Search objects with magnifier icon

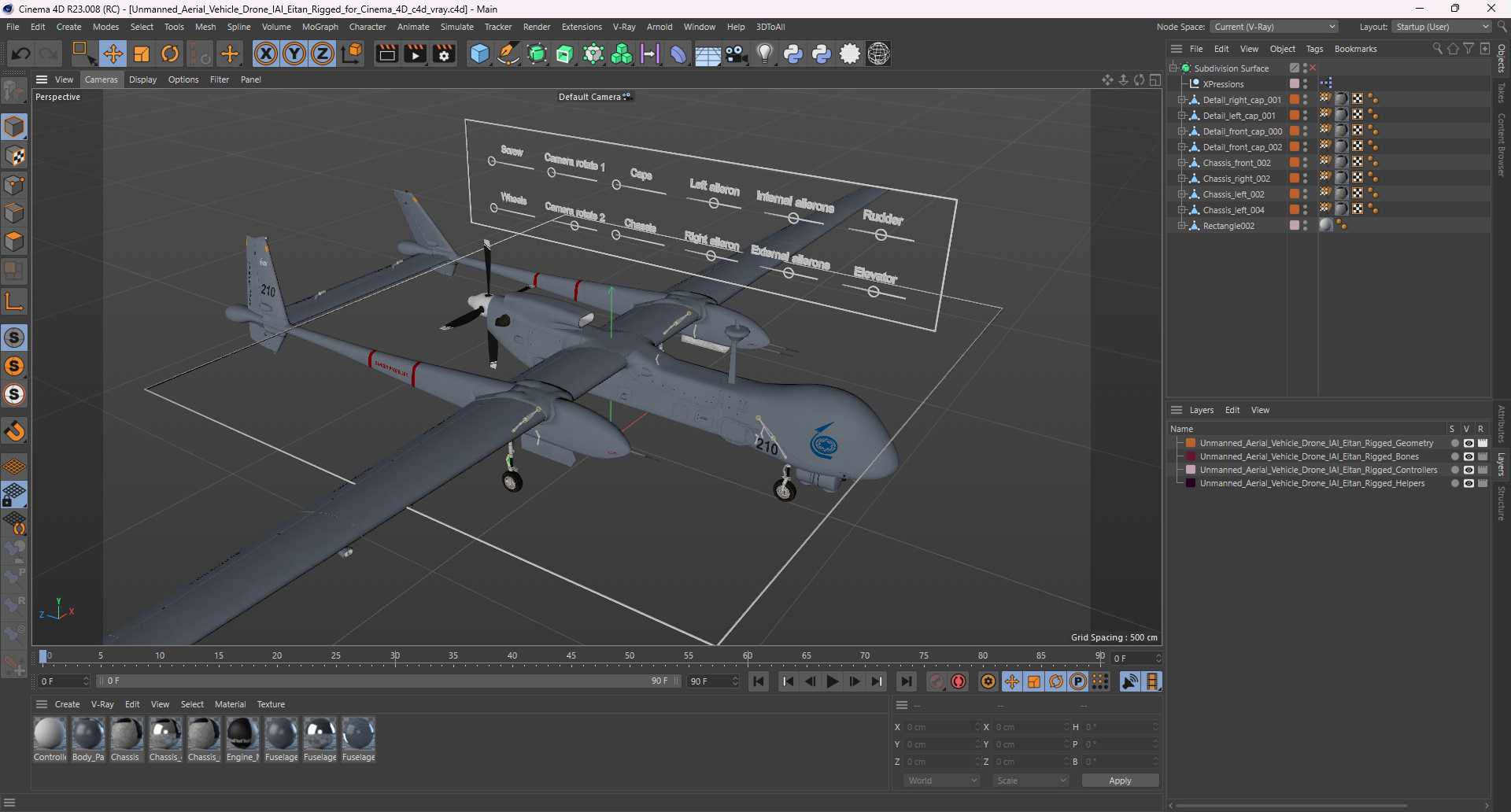click(1437, 49)
